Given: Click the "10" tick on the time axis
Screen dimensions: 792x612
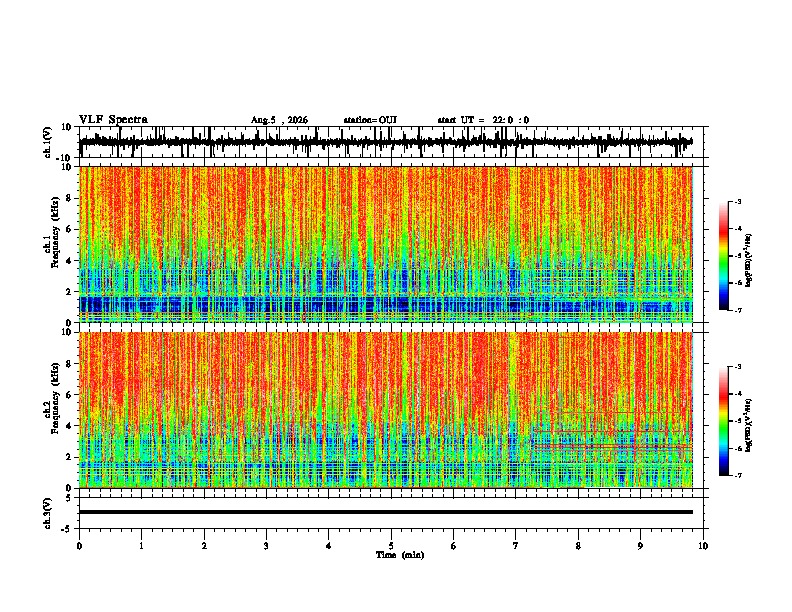Looking at the screenshot, I should tap(703, 546).
